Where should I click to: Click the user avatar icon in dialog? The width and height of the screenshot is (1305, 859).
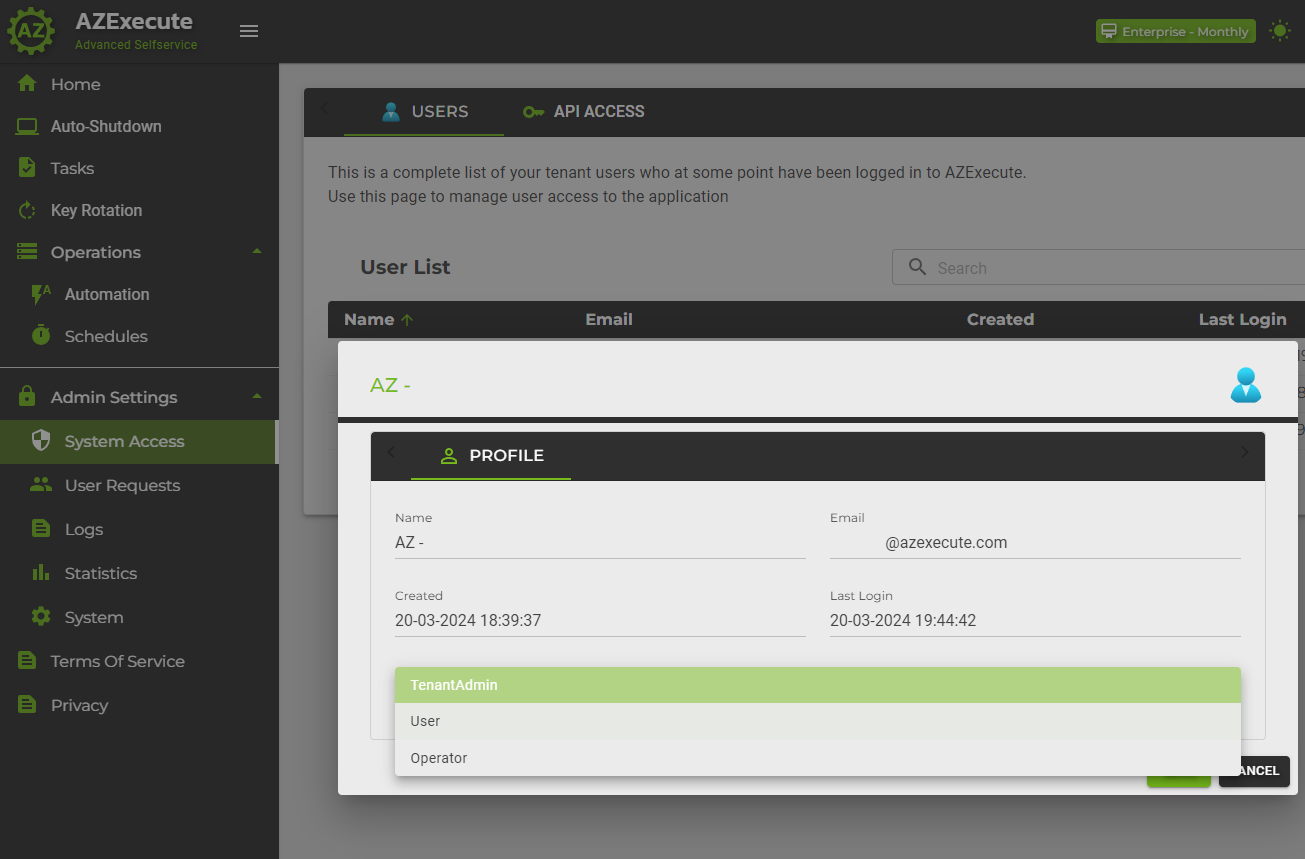click(1245, 385)
